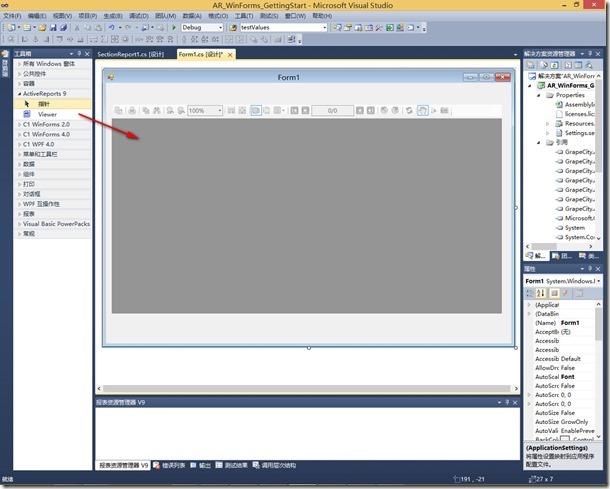Open the testValues search dropdown
Image resolution: width=610 pixels, height=489 pixels.
point(324,28)
